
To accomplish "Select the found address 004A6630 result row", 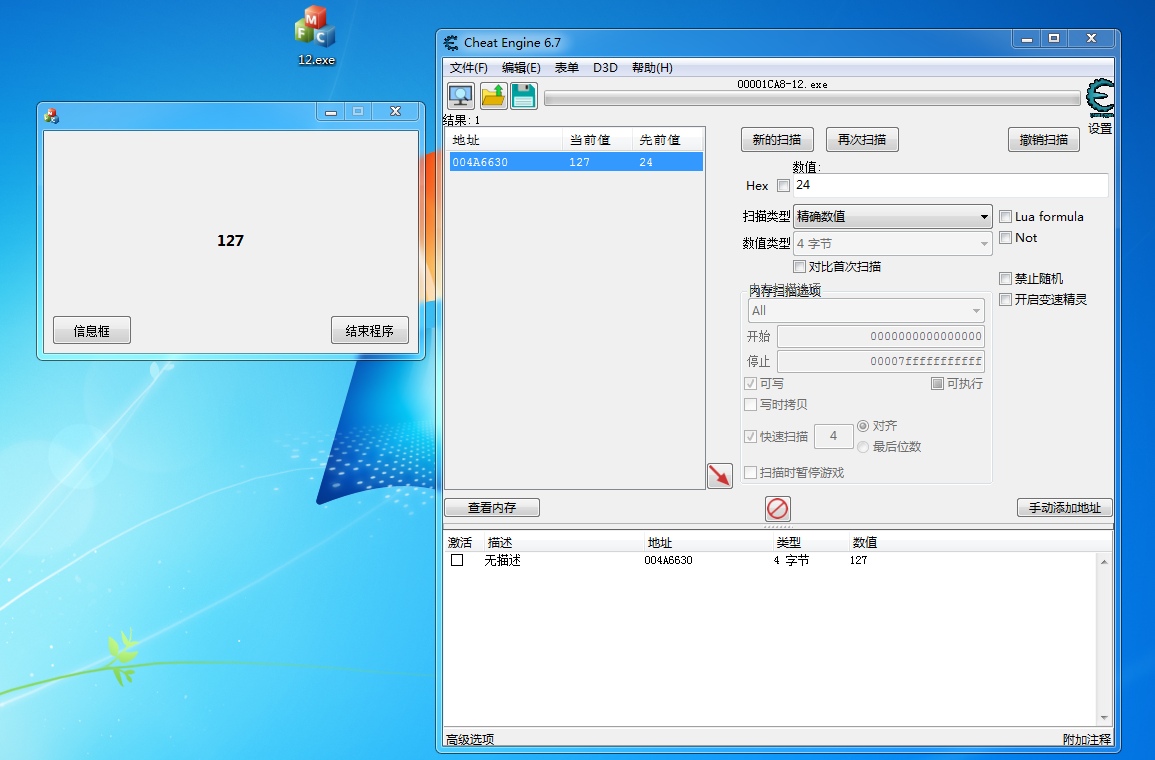I will pyautogui.click(x=576, y=162).
